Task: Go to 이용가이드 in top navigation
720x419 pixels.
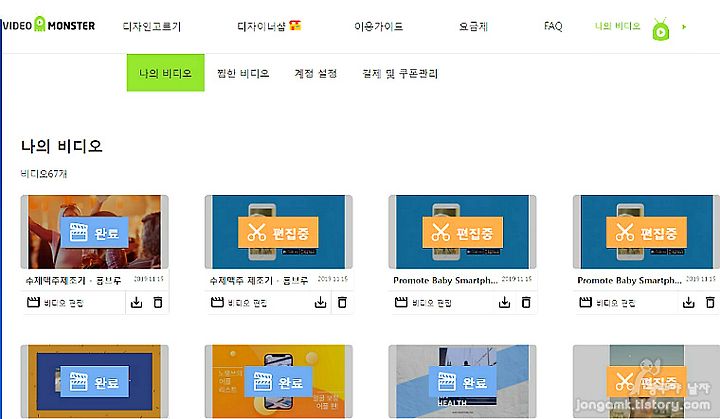Action: pyautogui.click(x=378, y=26)
